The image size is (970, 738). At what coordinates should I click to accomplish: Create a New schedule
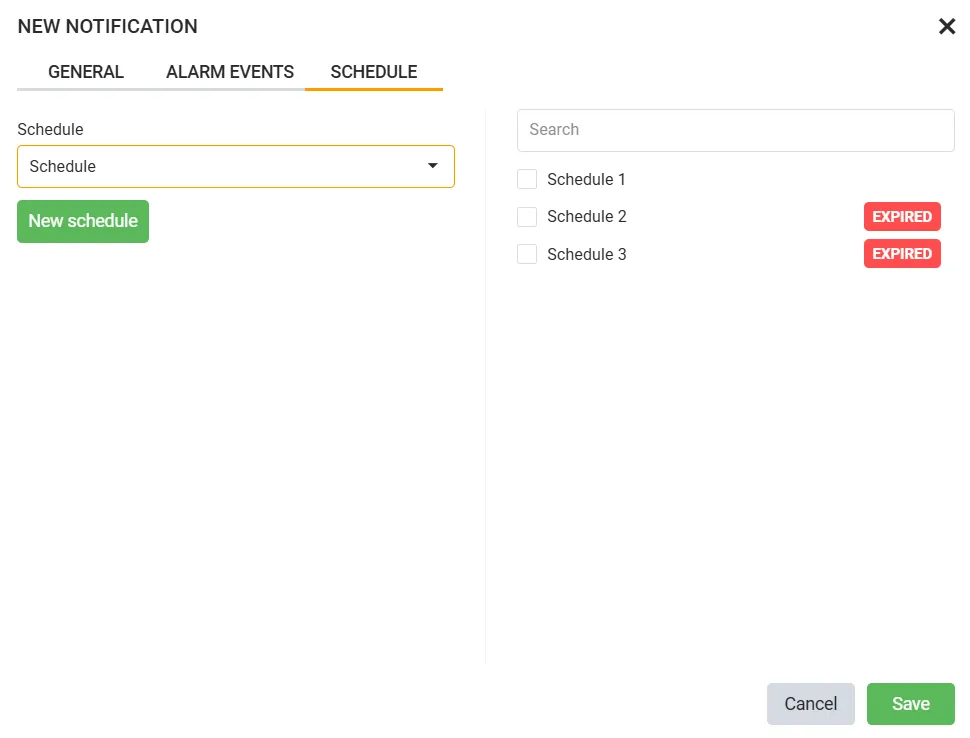click(83, 221)
